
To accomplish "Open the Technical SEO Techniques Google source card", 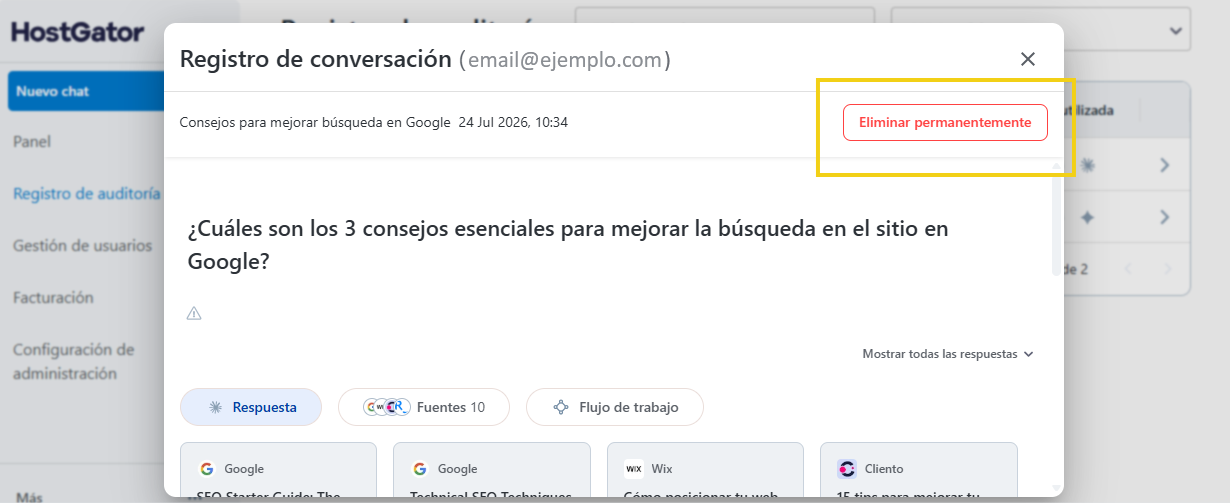I will pos(491,472).
